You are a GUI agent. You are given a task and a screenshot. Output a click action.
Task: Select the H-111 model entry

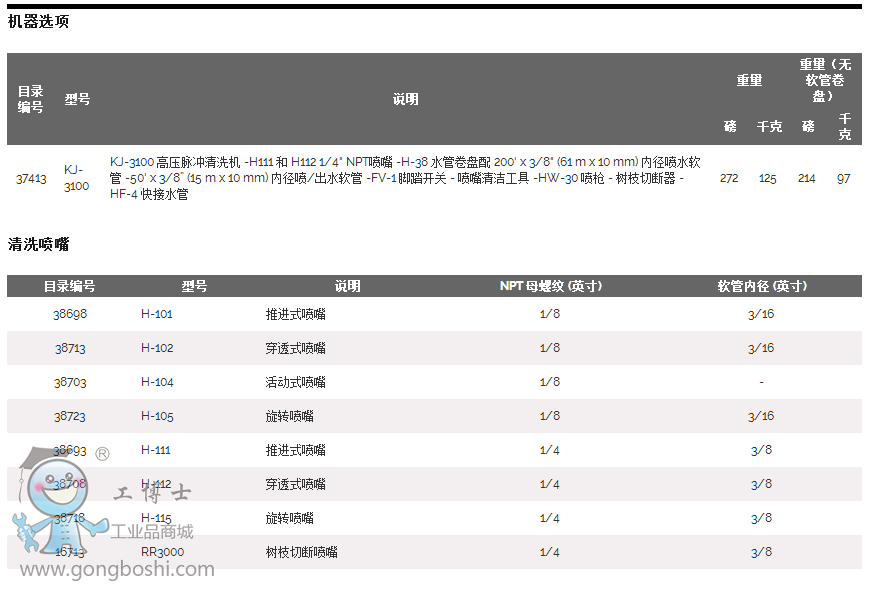156,450
